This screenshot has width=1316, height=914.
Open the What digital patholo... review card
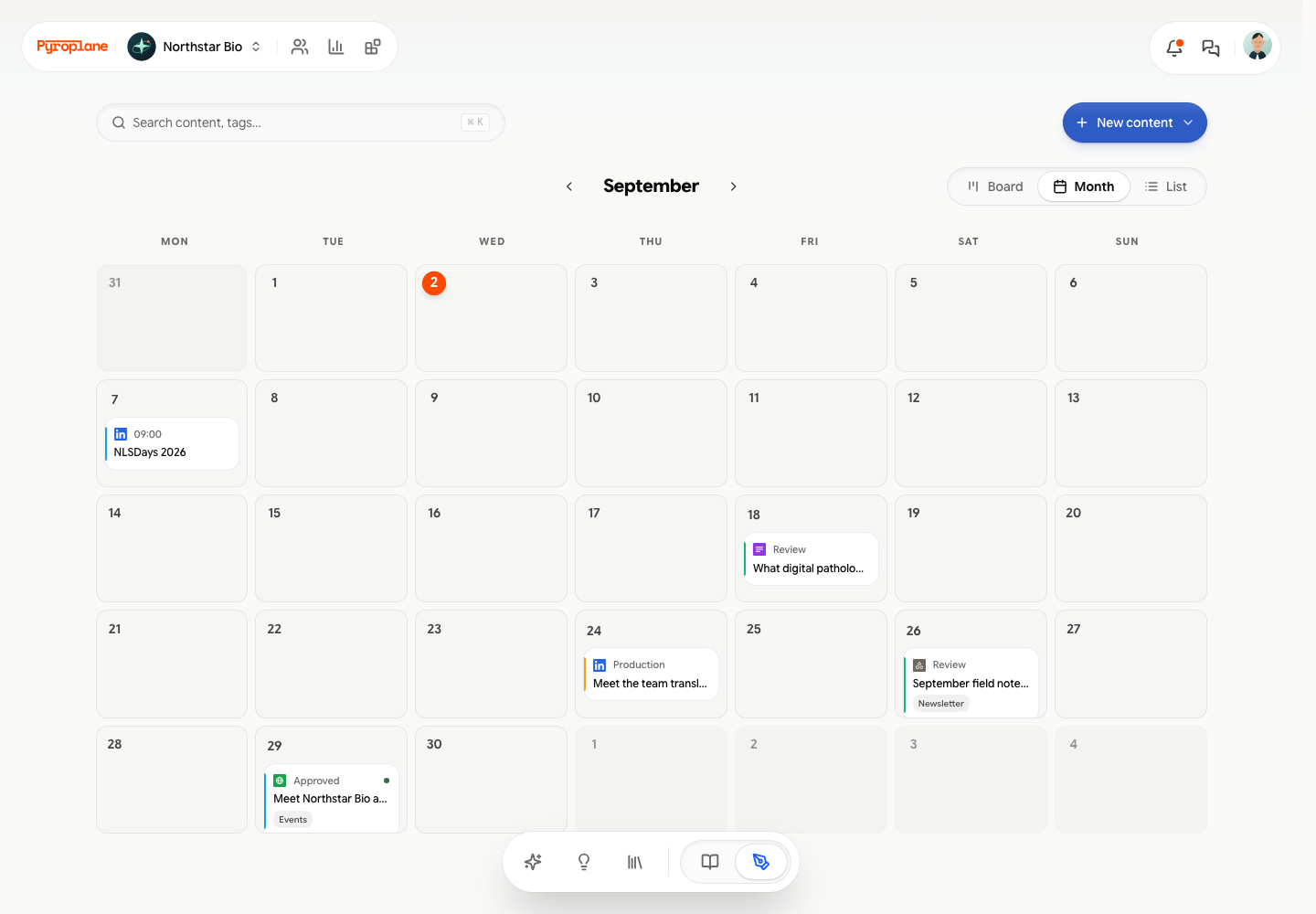coord(811,559)
